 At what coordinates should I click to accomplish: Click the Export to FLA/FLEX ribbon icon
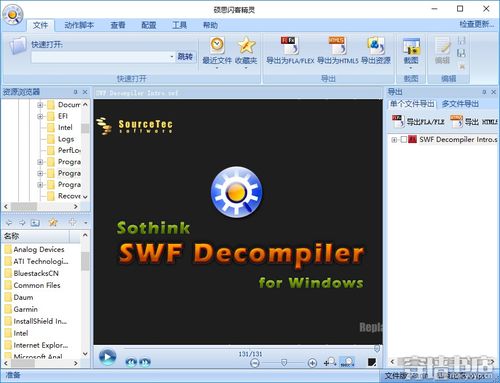[x=290, y=46]
